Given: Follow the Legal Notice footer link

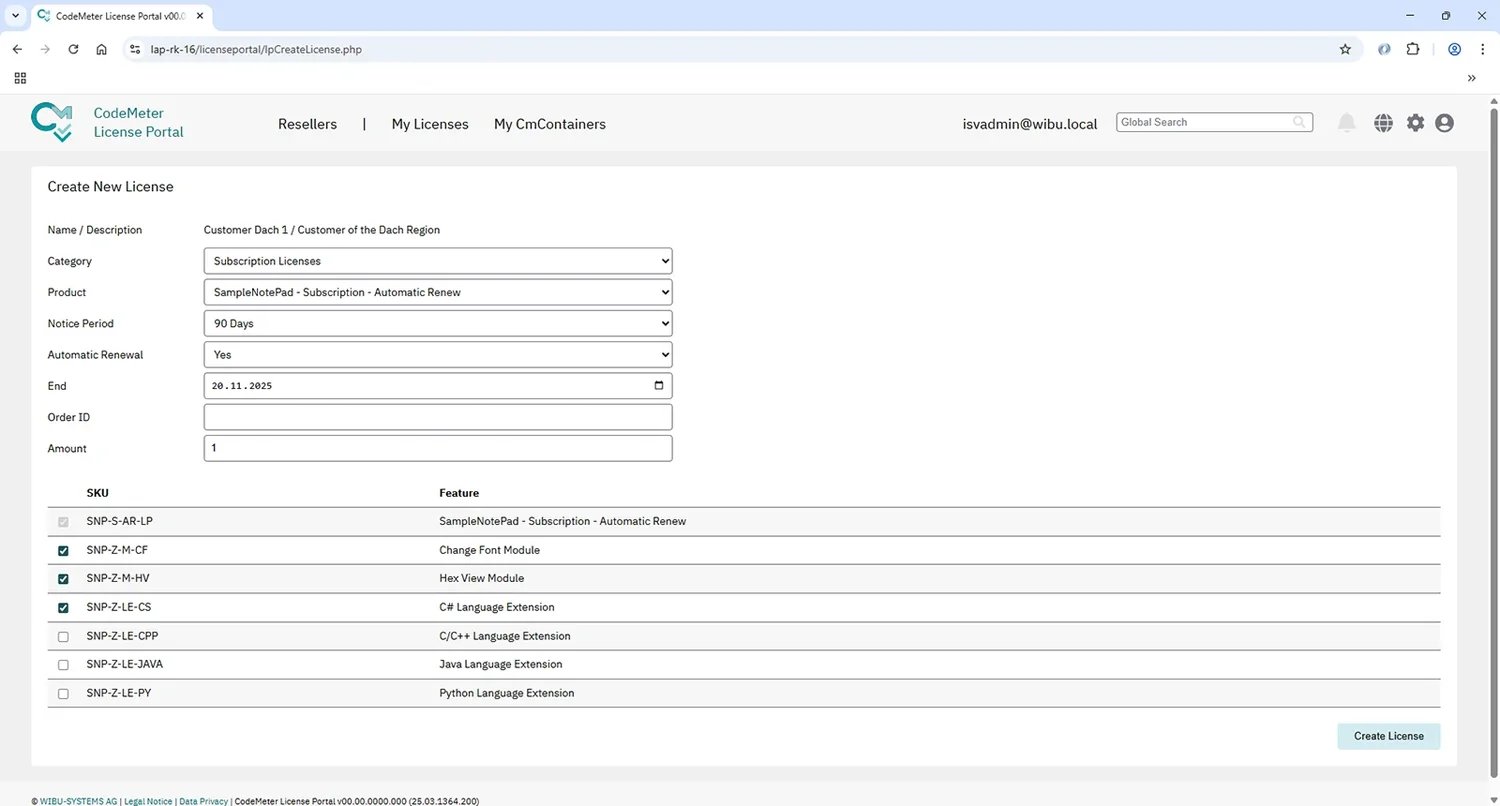Looking at the screenshot, I should (148, 801).
